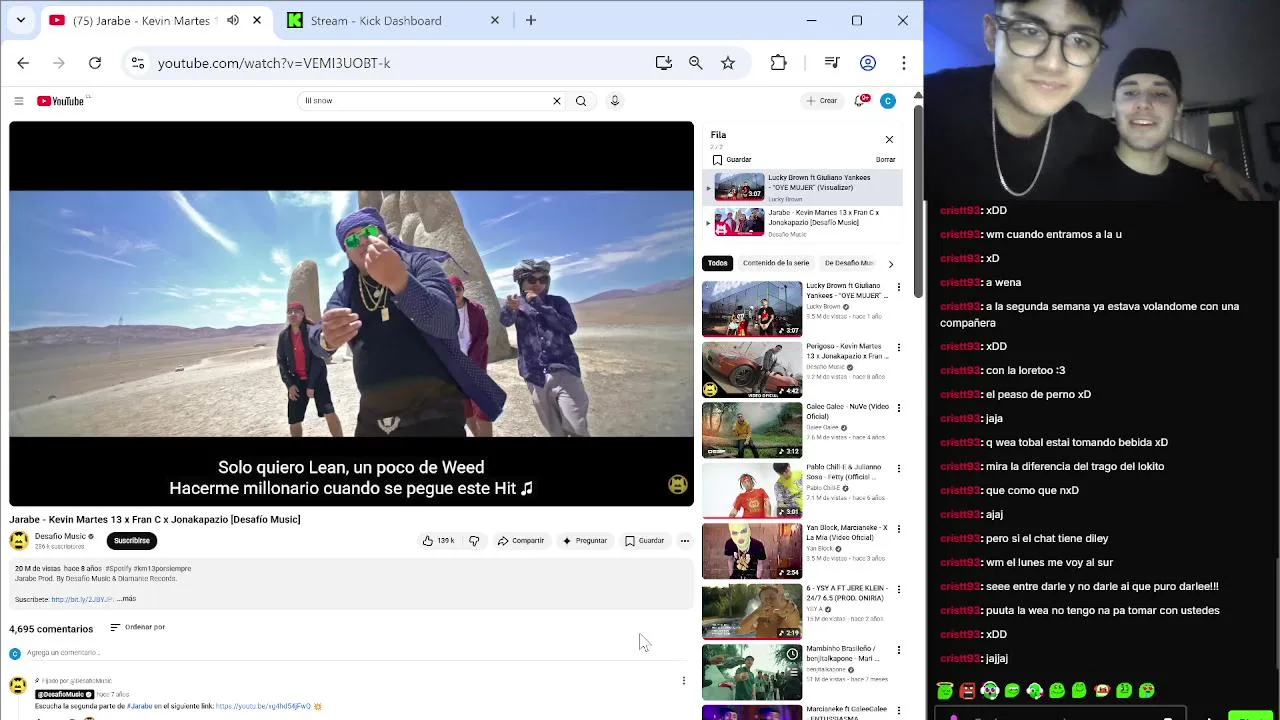Reload the current page
Screen dimensions: 1280x720
[x=95, y=63]
